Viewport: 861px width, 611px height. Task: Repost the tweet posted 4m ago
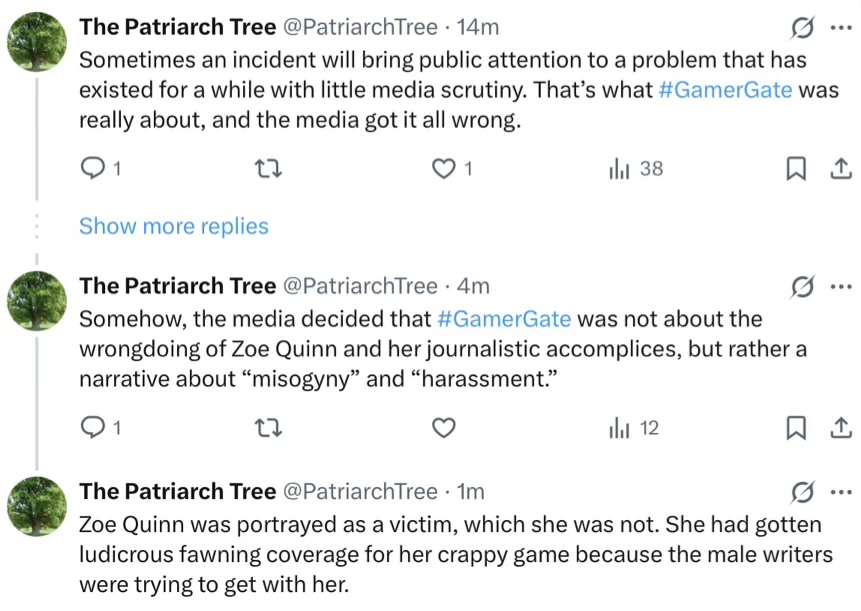point(269,428)
